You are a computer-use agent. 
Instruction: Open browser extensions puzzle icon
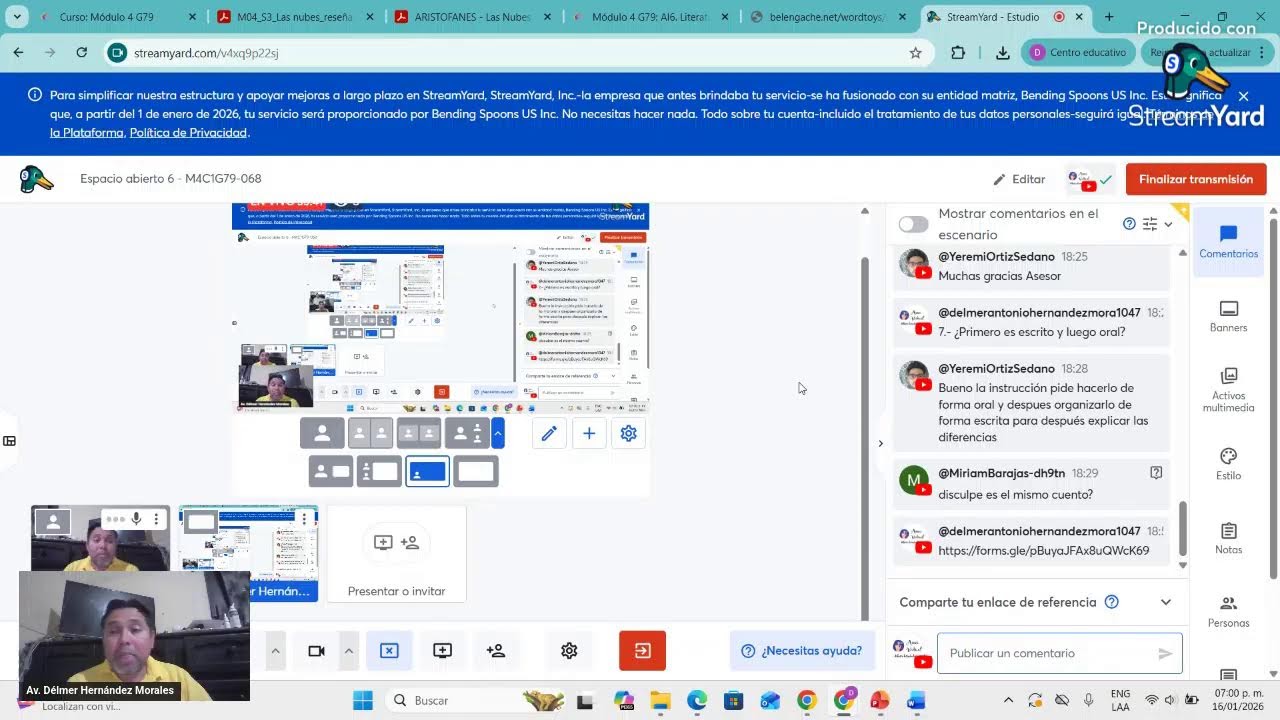(958, 53)
